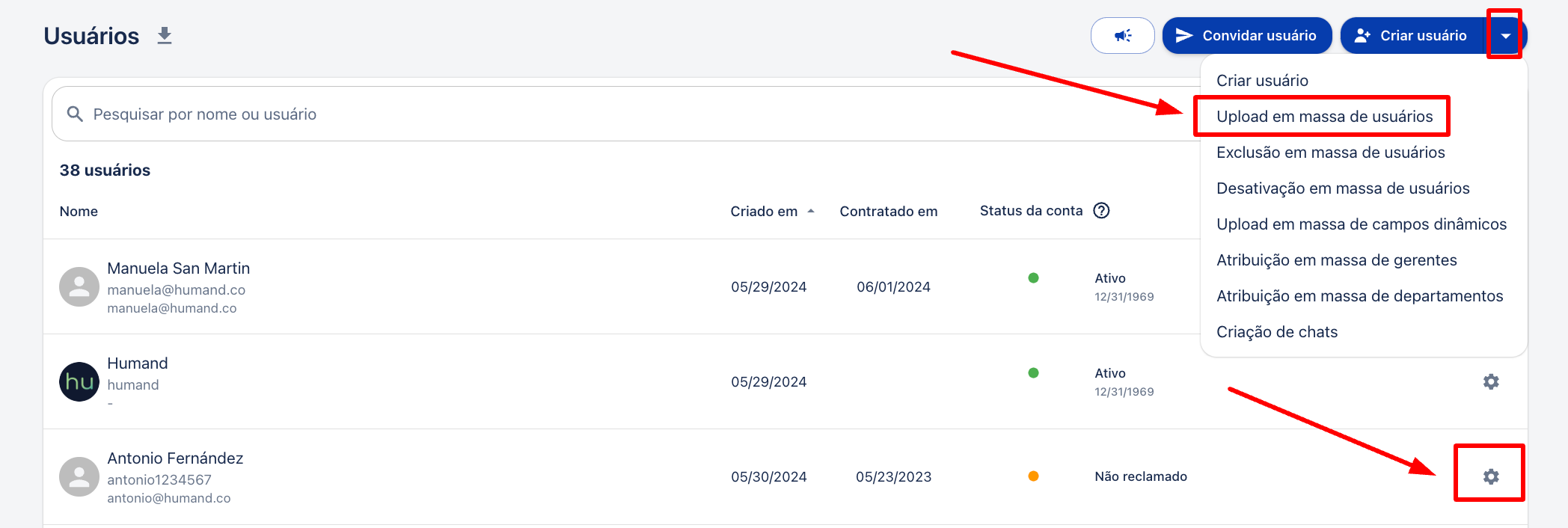Select Upload em massa de campos dinâmicos
The height and width of the screenshot is (528, 1568).
coord(1361,224)
